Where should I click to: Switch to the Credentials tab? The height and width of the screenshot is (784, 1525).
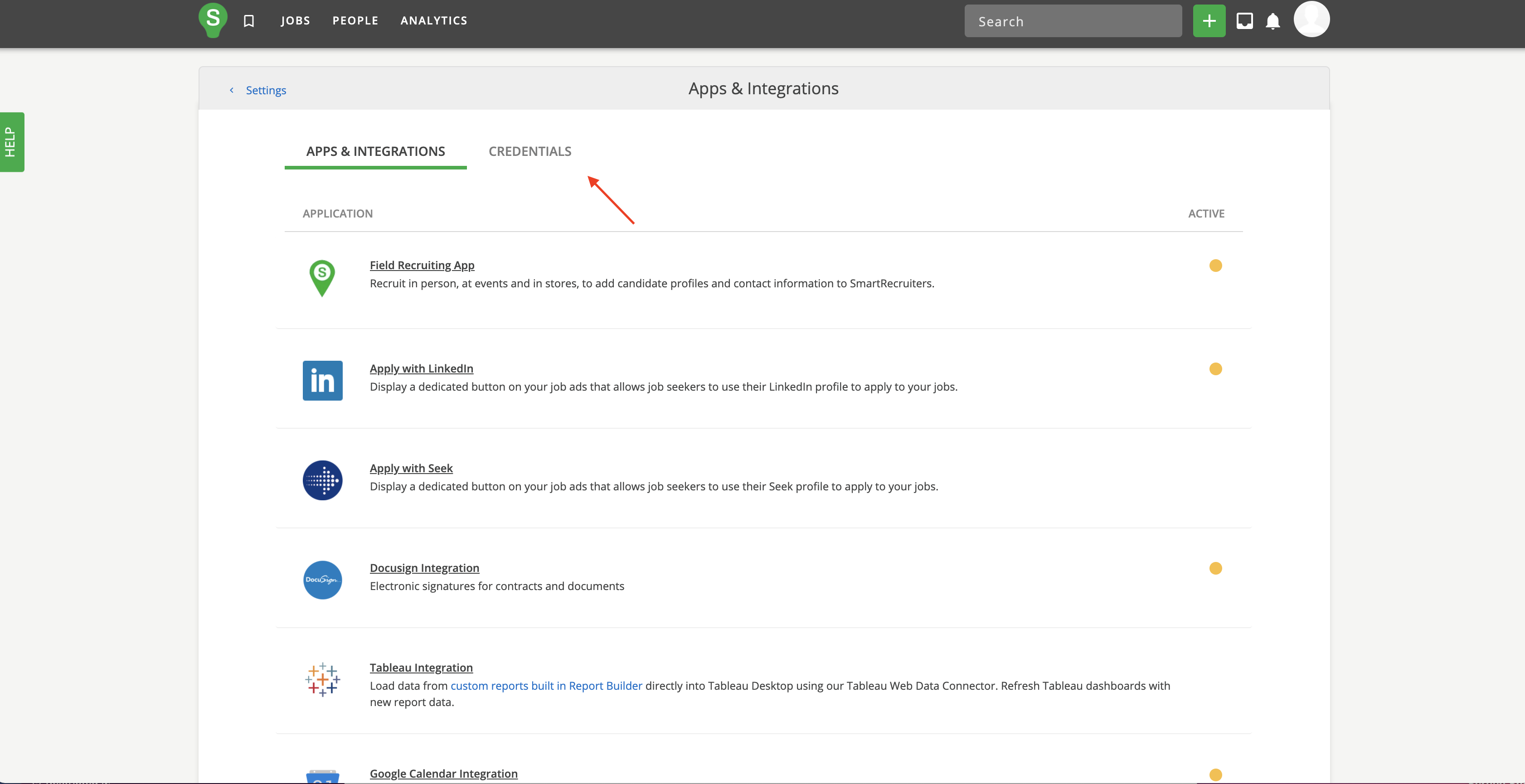click(x=530, y=151)
